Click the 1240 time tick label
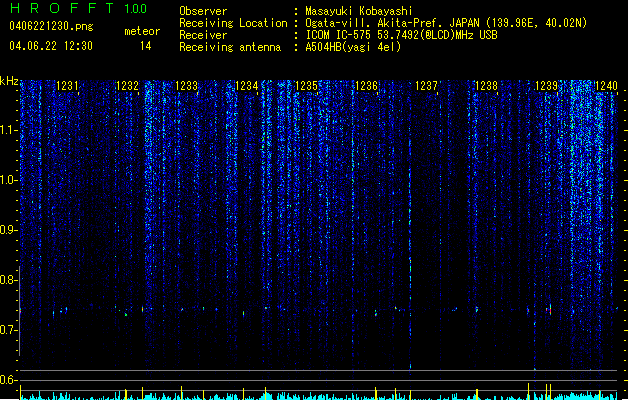629x400 pixels. pos(606,86)
